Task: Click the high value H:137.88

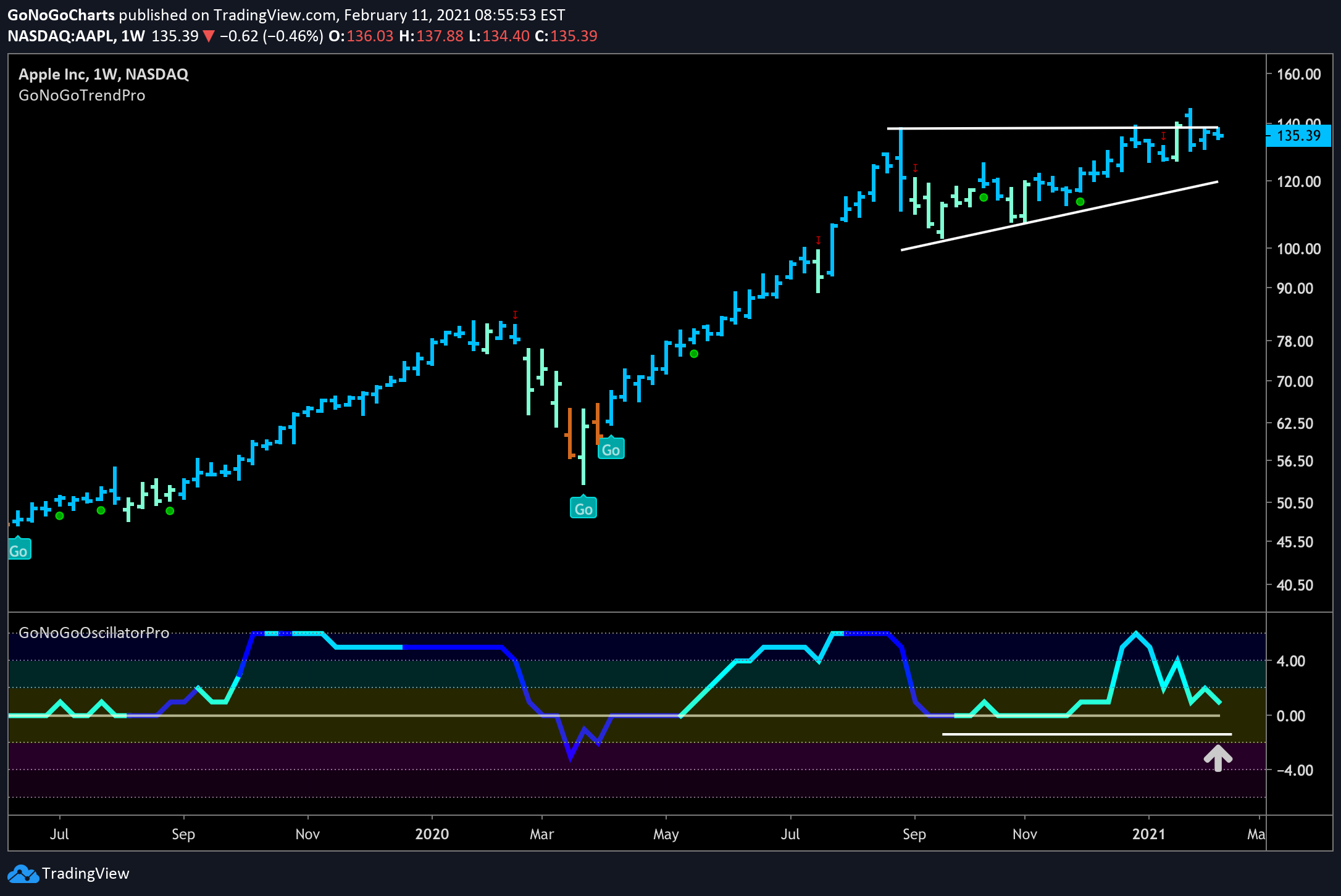Action: [431, 36]
